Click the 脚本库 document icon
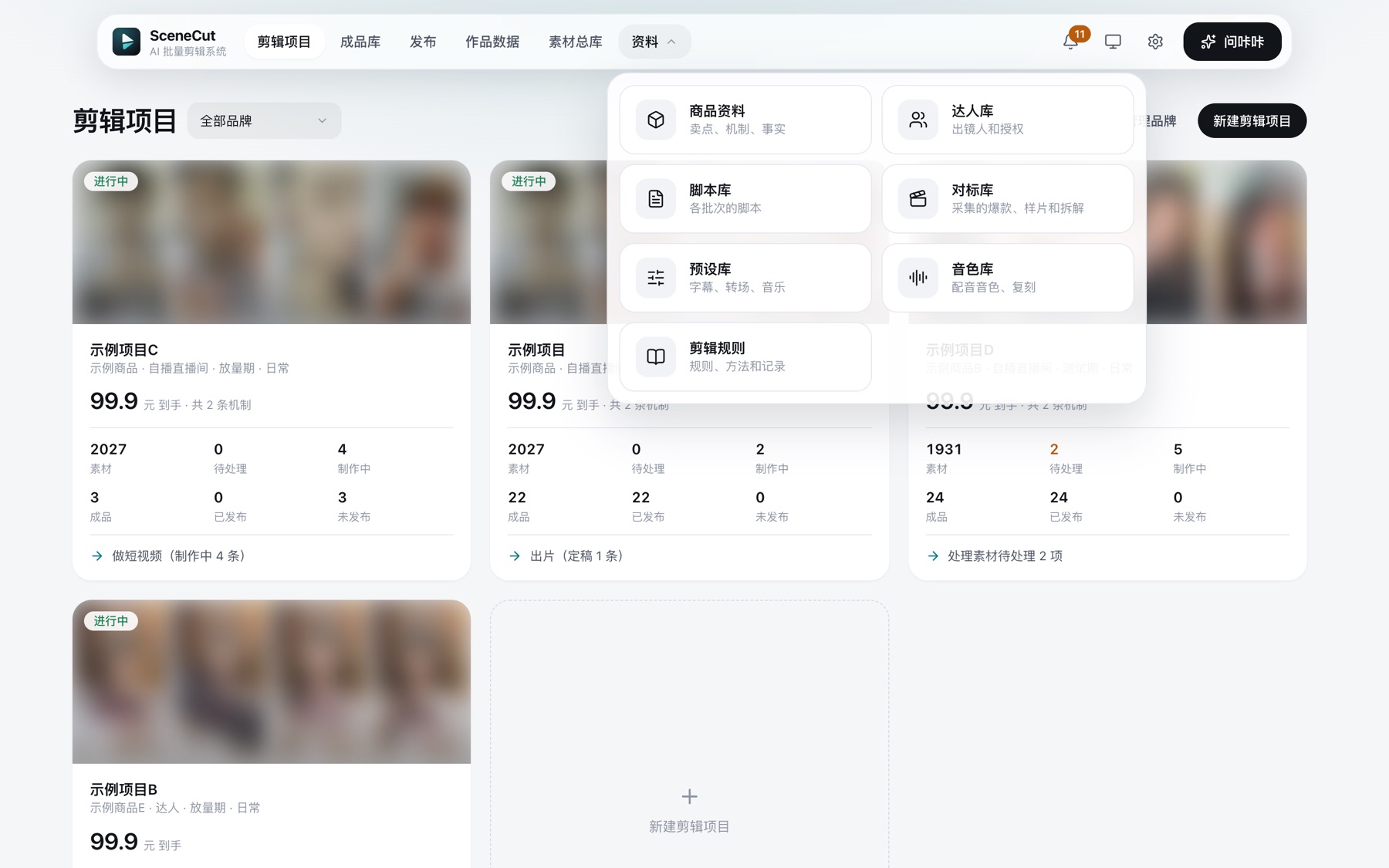The height and width of the screenshot is (868, 1389). point(656,198)
